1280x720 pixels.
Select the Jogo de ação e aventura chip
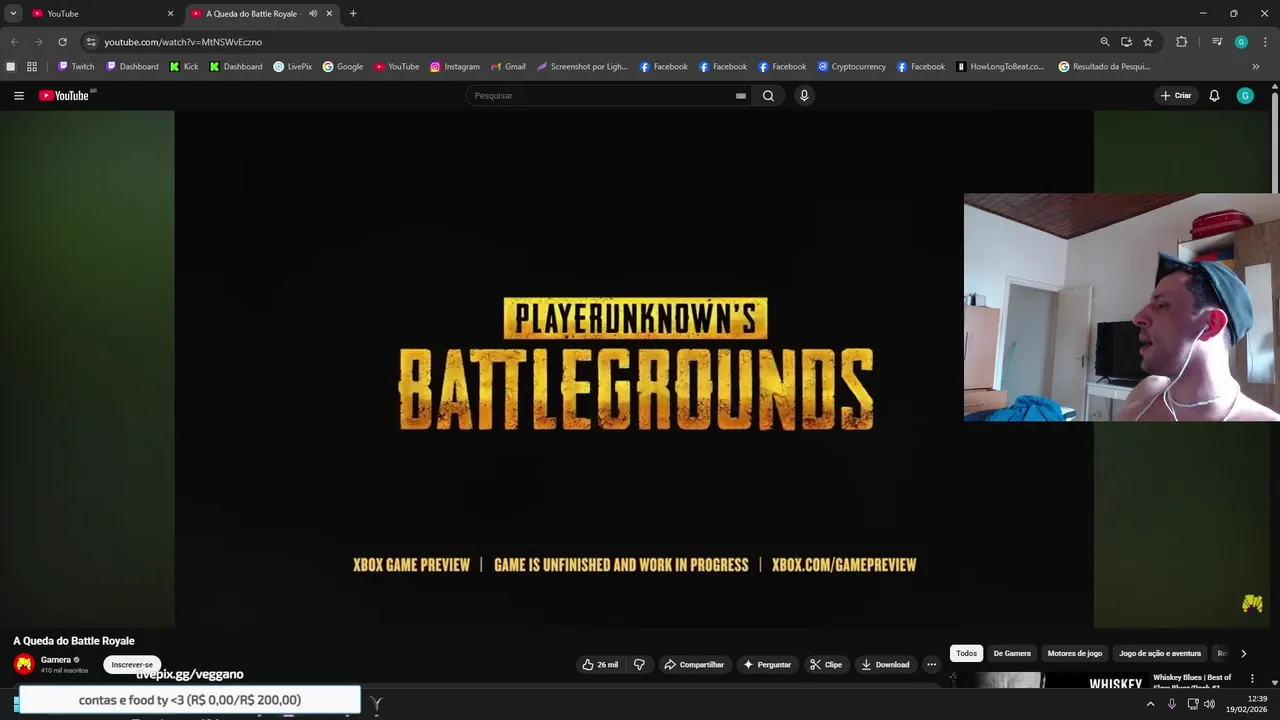(x=1160, y=654)
